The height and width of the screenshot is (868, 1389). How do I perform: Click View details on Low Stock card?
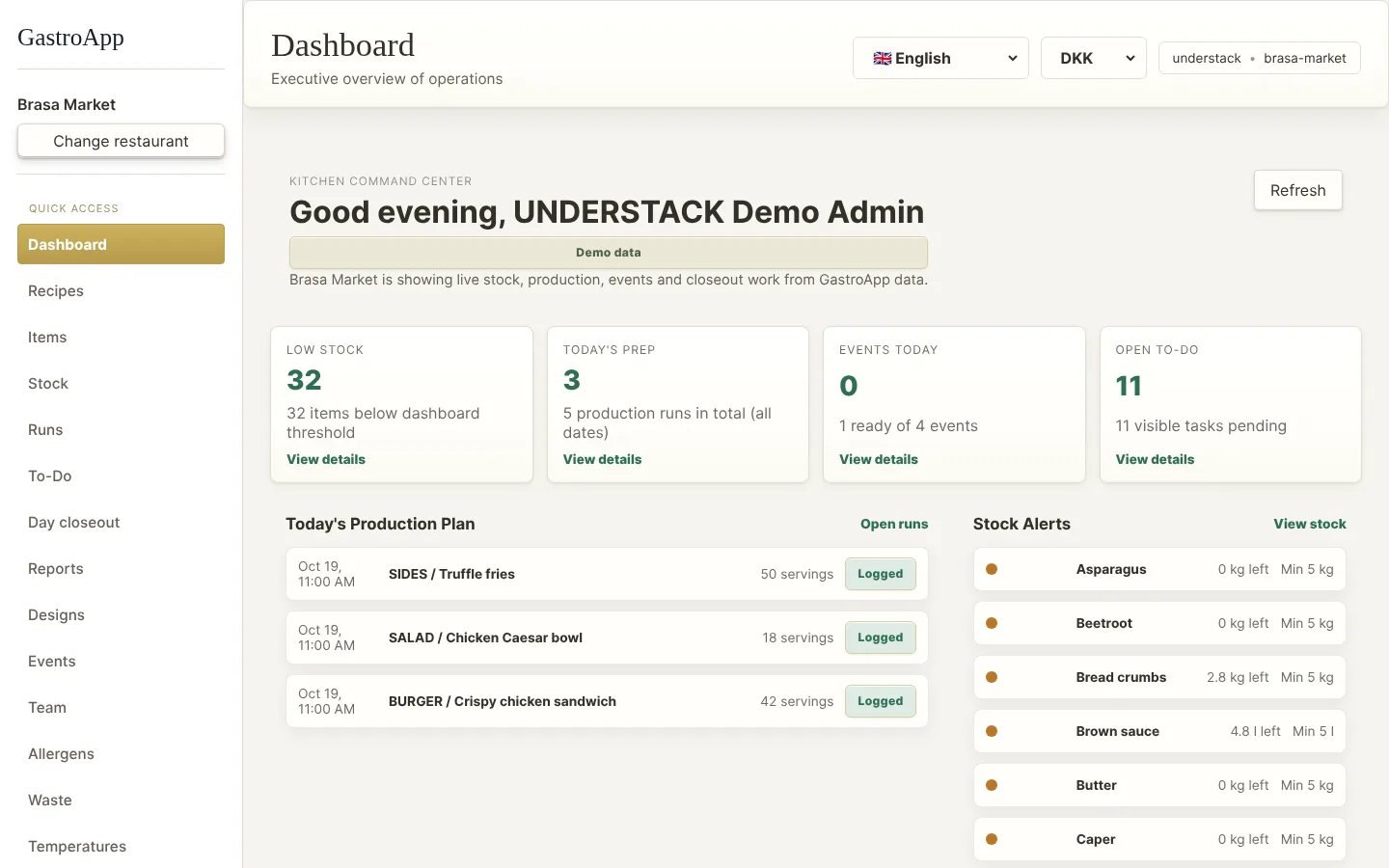(326, 459)
